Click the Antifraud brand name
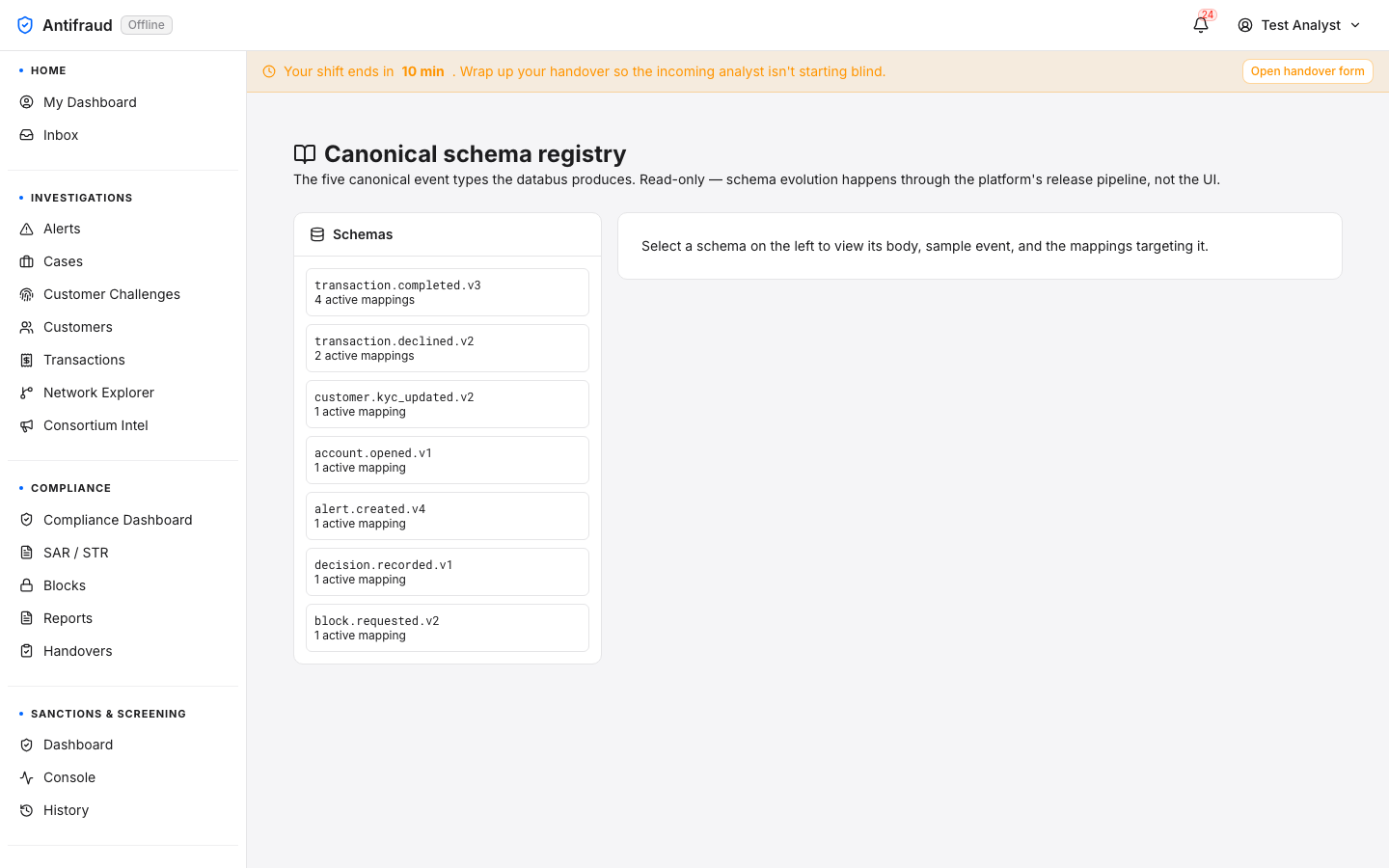 (77, 25)
